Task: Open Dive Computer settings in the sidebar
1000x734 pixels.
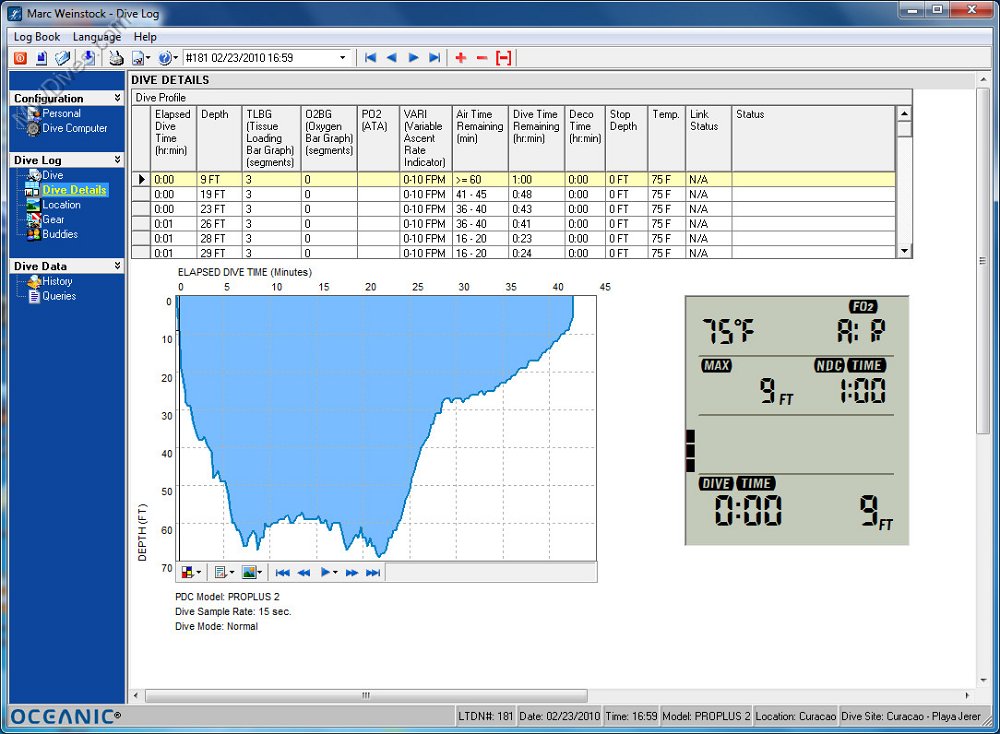Action: 75,128
